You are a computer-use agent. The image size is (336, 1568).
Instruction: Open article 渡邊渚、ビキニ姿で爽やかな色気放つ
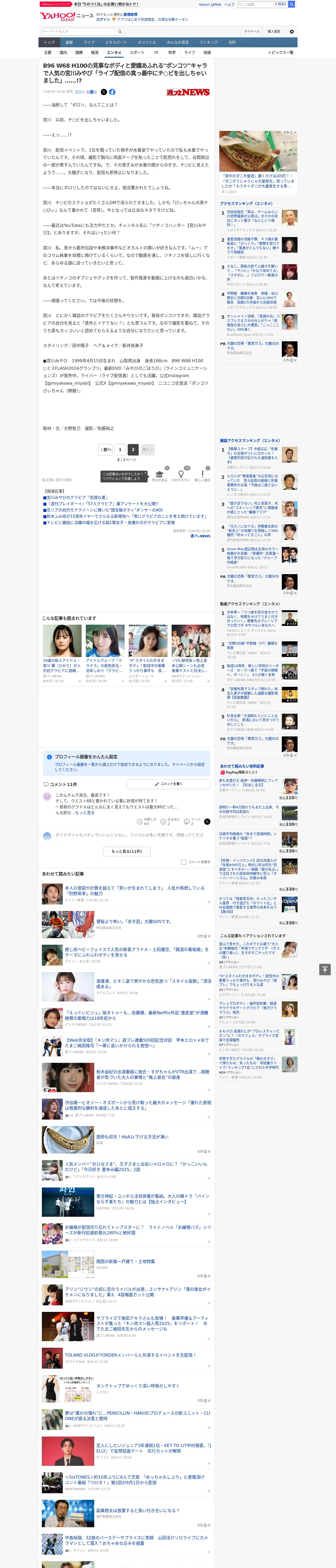tap(154, 983)
